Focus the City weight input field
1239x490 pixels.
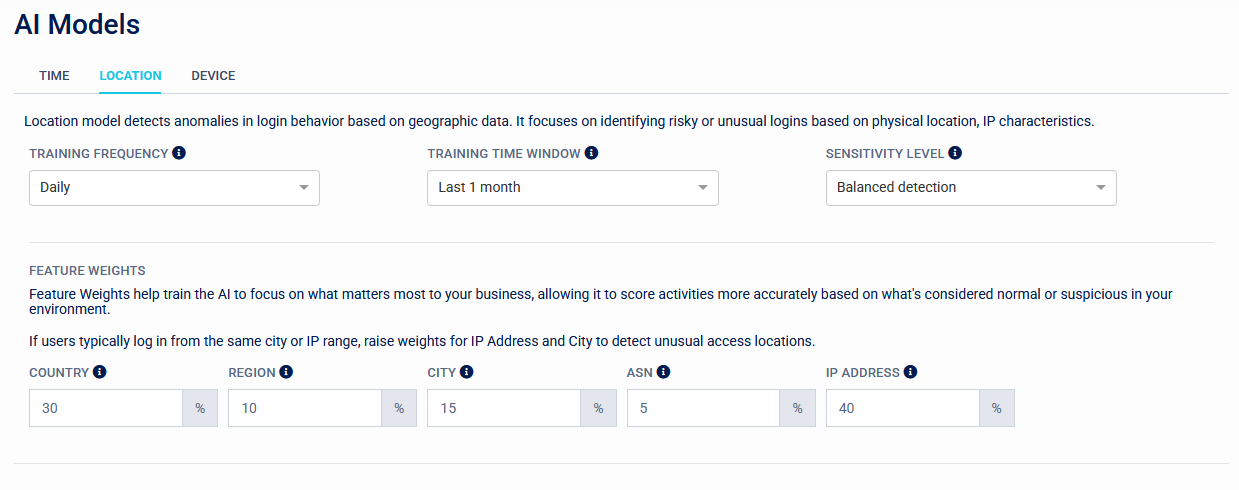tap(503, 408)
